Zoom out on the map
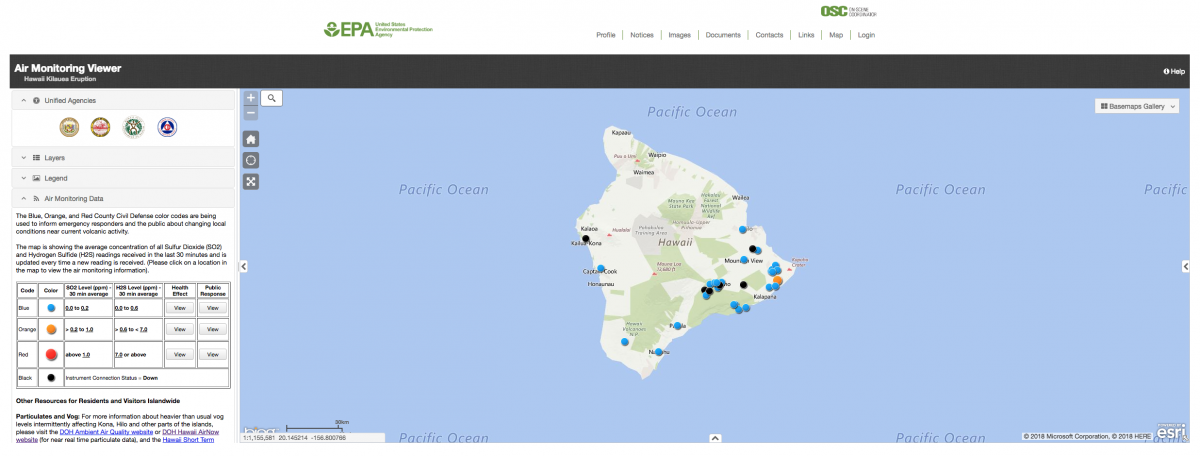 pos(251,114)
